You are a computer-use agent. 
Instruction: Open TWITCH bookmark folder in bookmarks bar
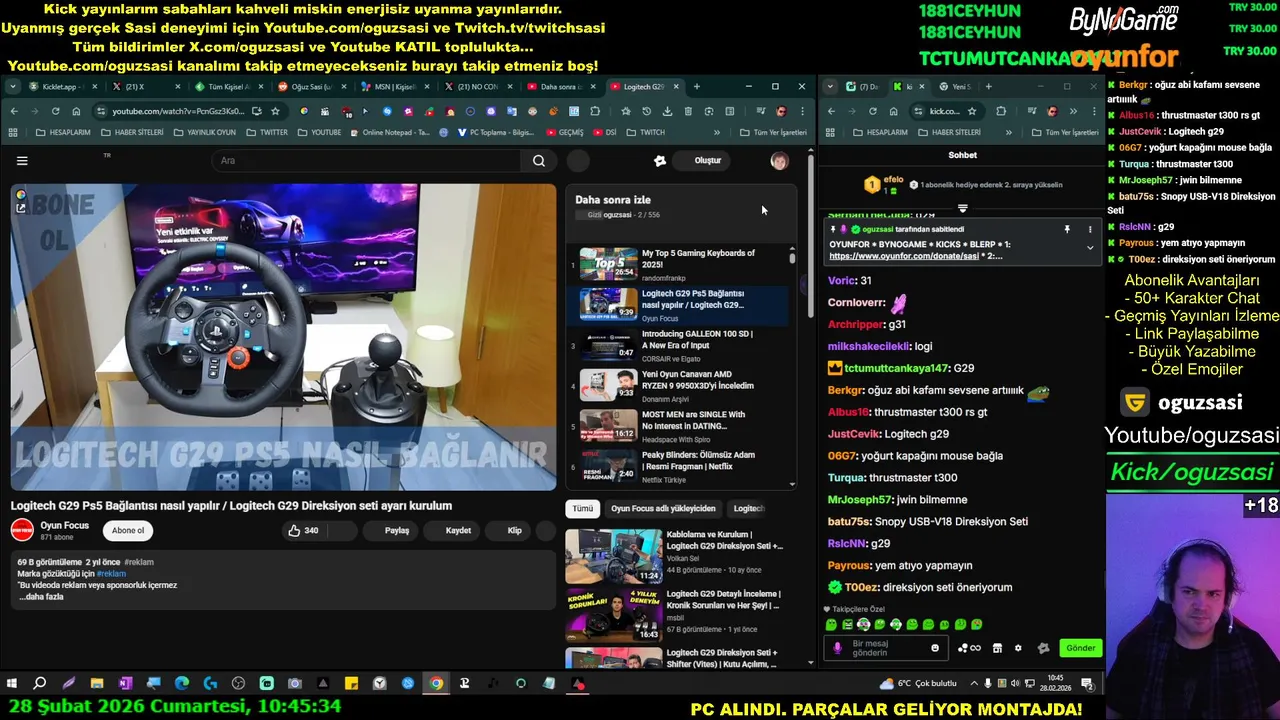tap(646, 132)
